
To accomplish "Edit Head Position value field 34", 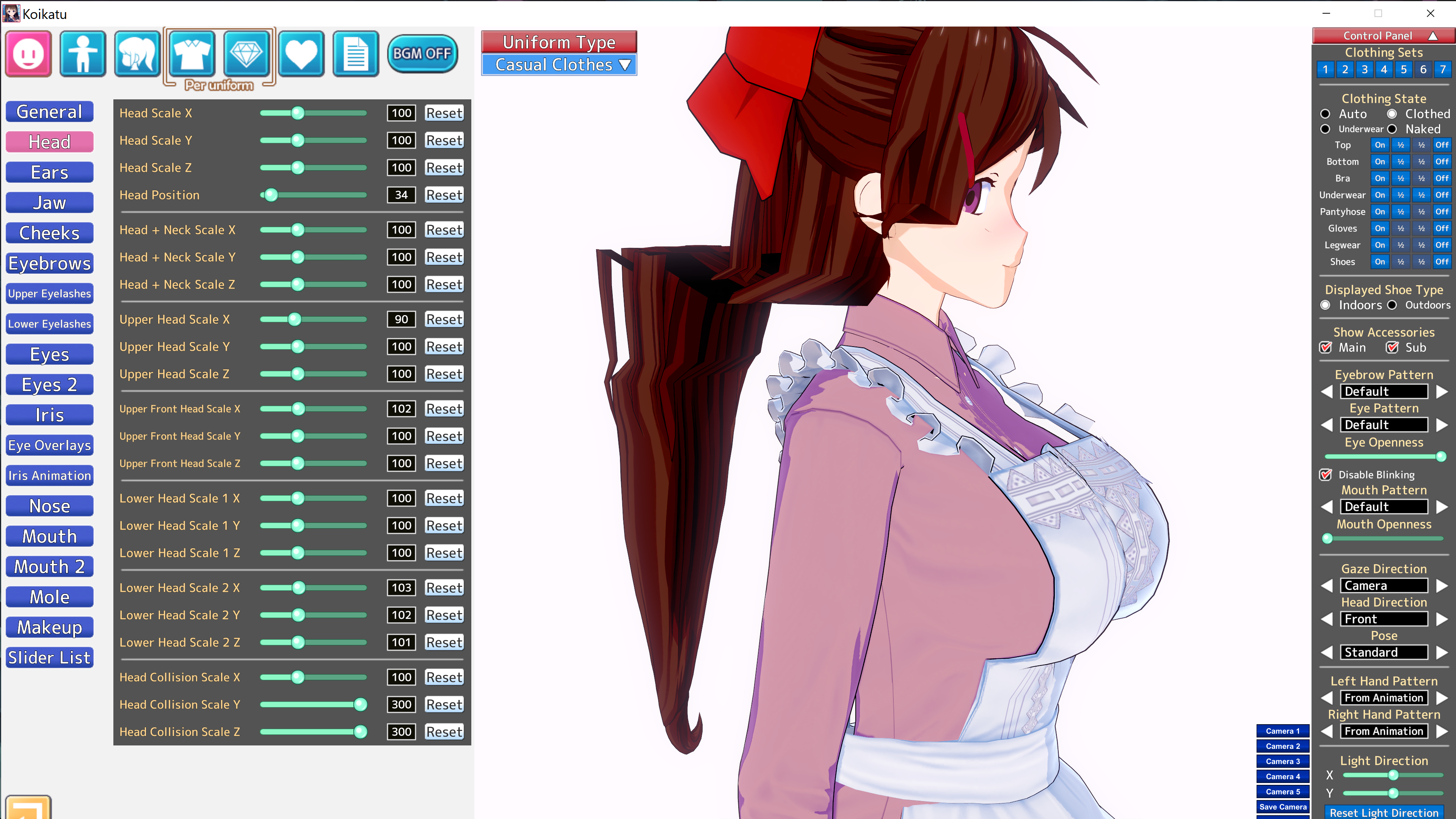I will [401, 195].
